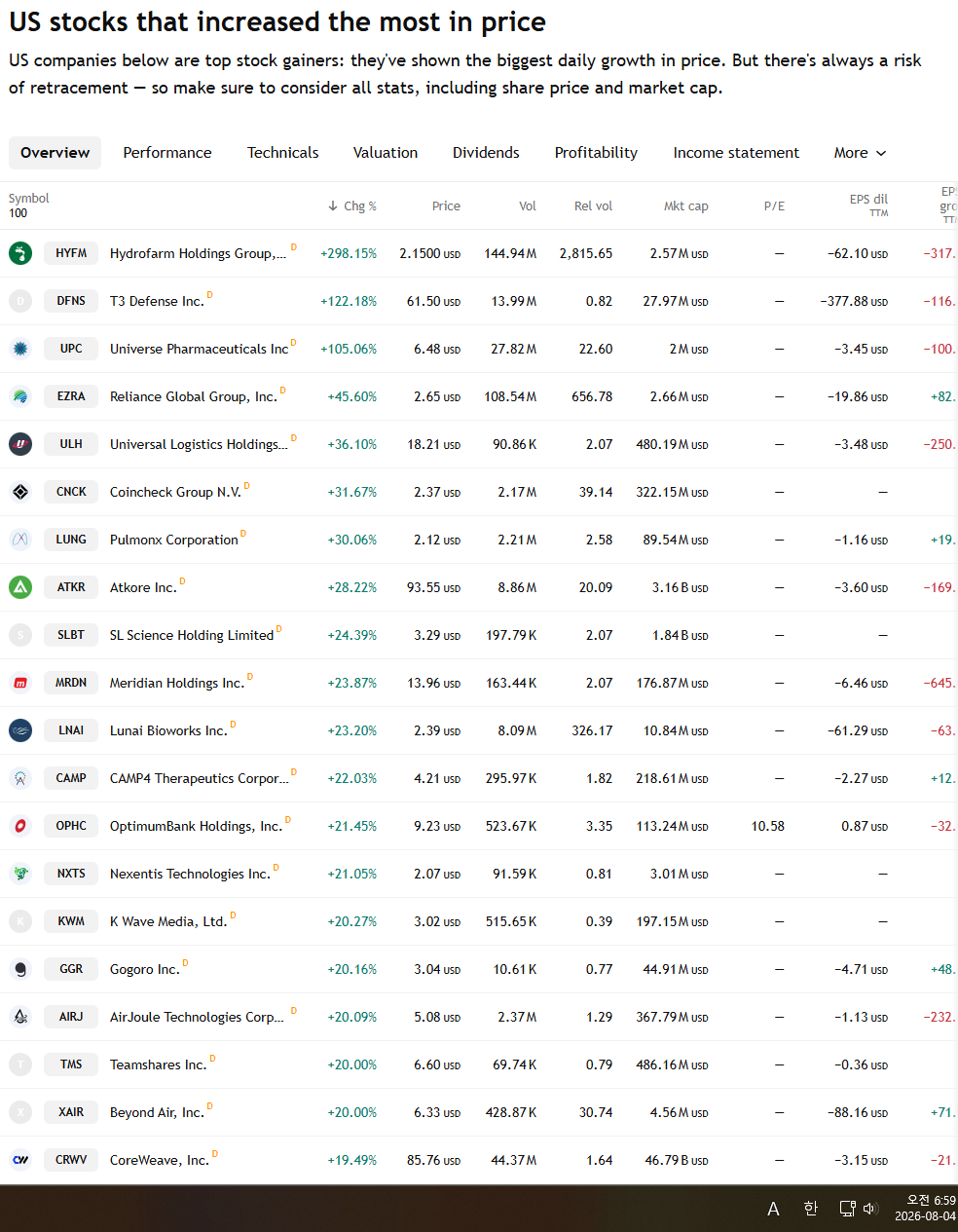958x1232 pixels.
Task: Open the Universe Pharmaceuticals Inc link
Action: pyautogui.click(x=199, y=349)
